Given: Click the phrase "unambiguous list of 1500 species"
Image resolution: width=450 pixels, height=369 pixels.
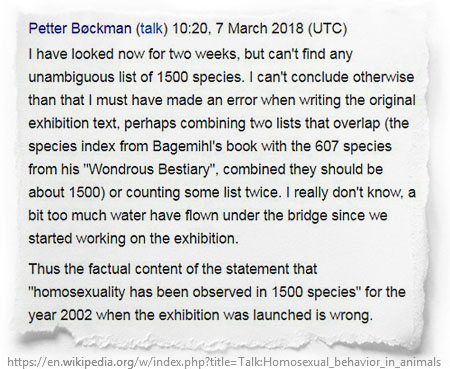Looking at the screenshot, I should click(x=135, y=77).
